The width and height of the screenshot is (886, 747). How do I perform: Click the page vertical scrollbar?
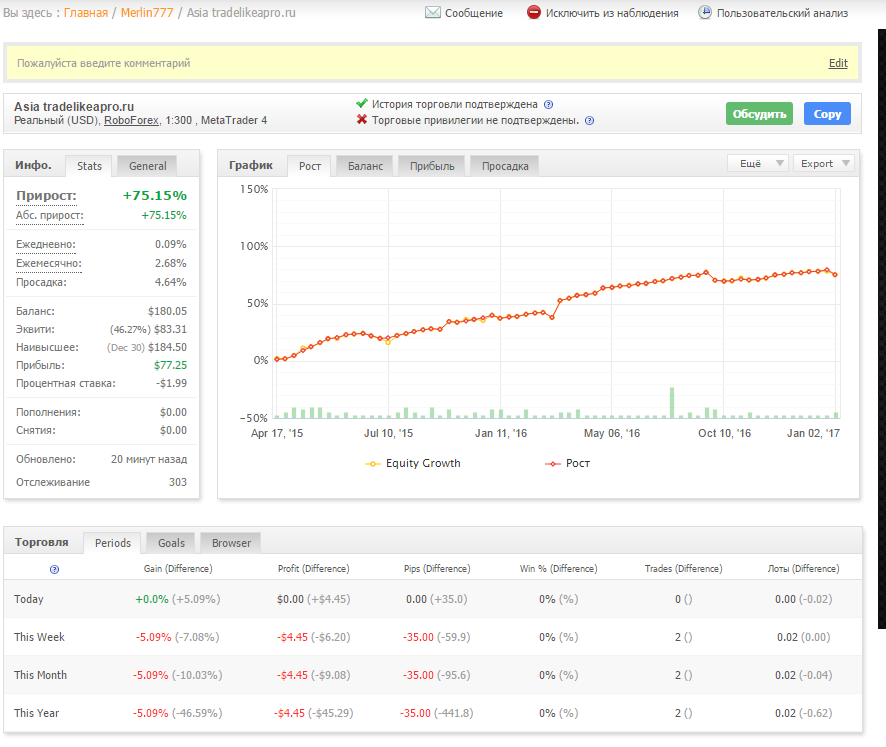881,328
